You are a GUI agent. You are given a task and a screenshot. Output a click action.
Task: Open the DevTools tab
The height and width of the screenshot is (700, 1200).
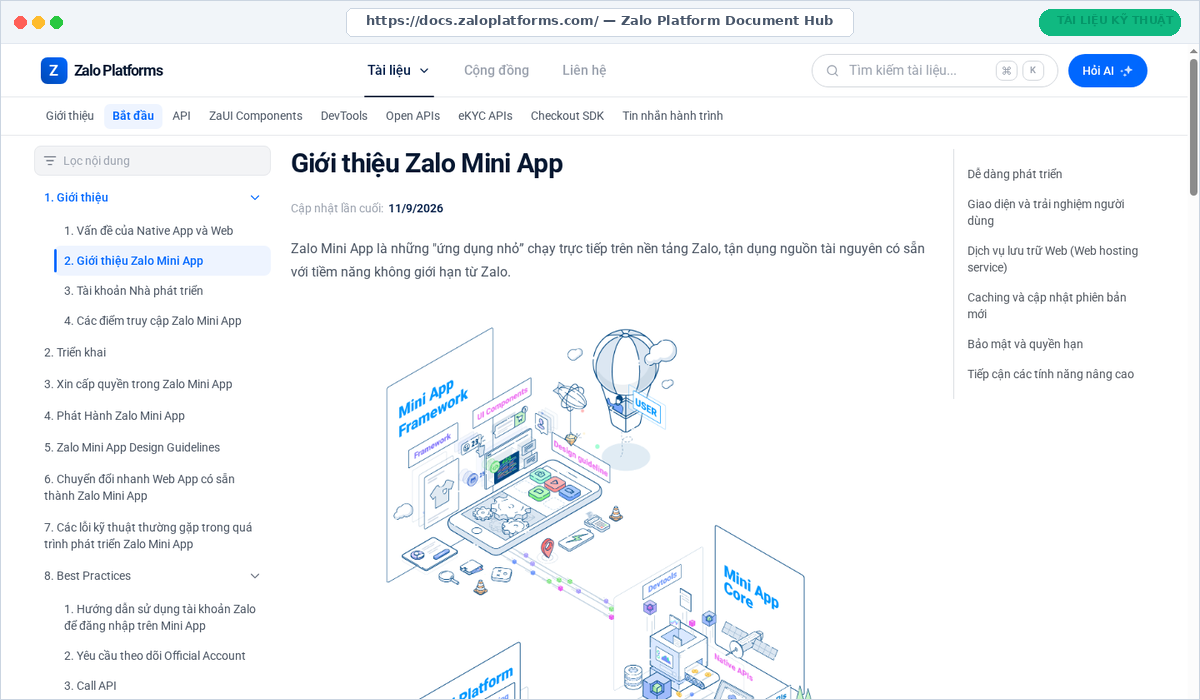tap(344, 116)
